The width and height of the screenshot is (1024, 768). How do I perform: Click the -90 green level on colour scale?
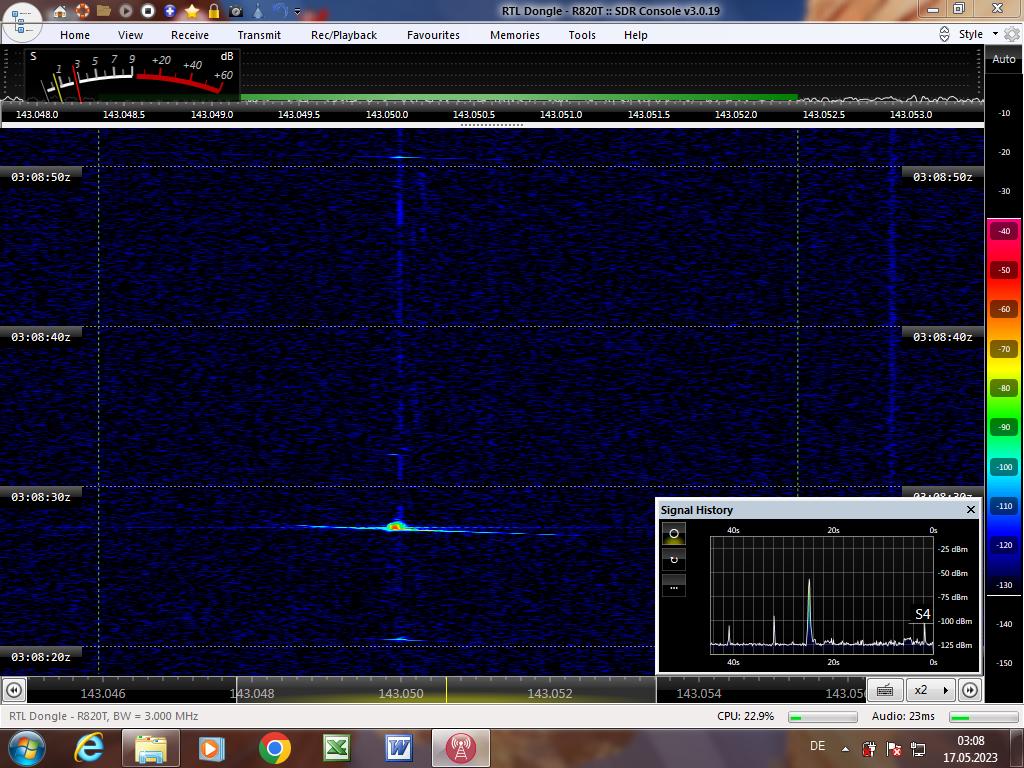(x=1004, y=427)
